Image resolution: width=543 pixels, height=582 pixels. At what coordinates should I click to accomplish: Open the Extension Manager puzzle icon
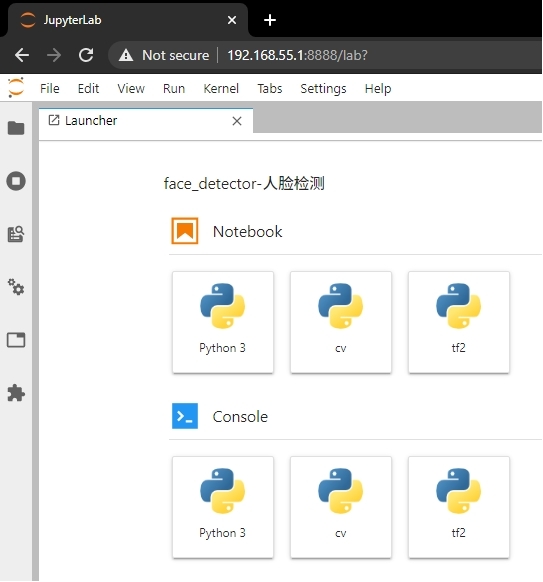(x=16, y=393)
